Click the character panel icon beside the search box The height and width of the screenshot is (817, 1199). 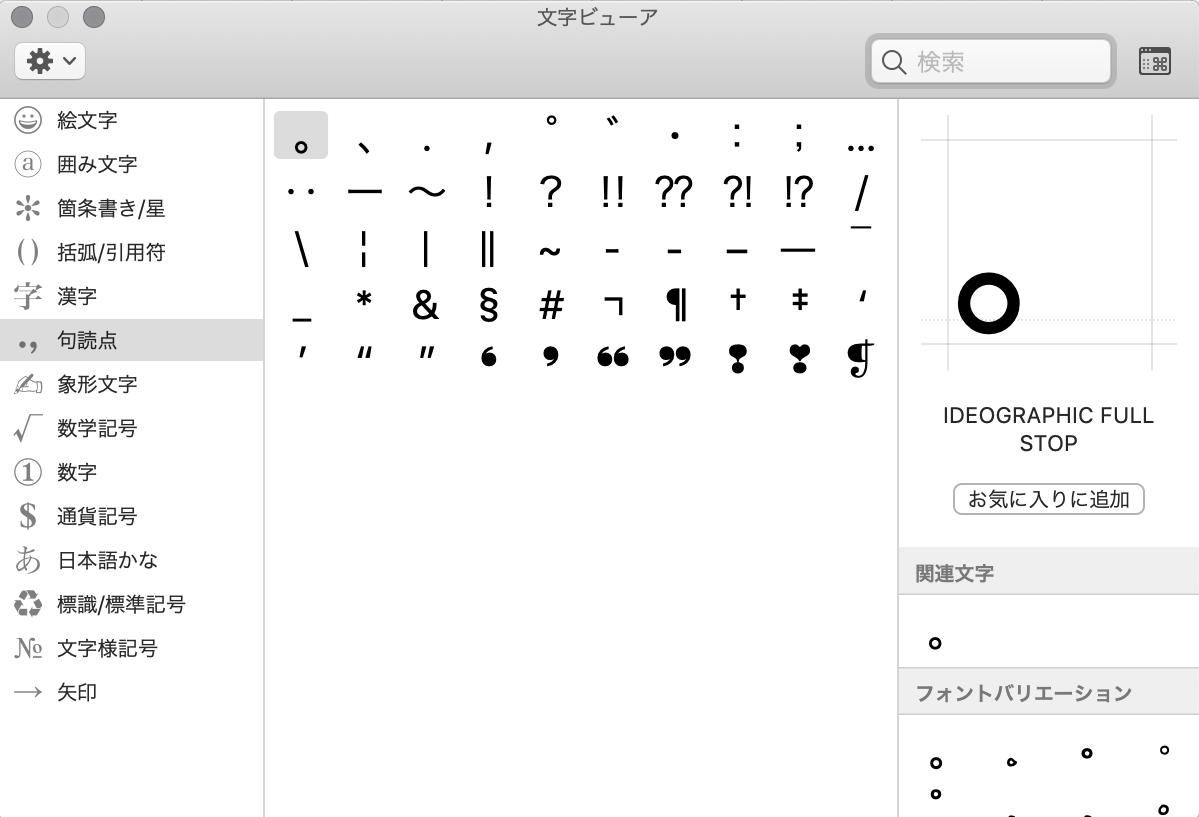1155,61
